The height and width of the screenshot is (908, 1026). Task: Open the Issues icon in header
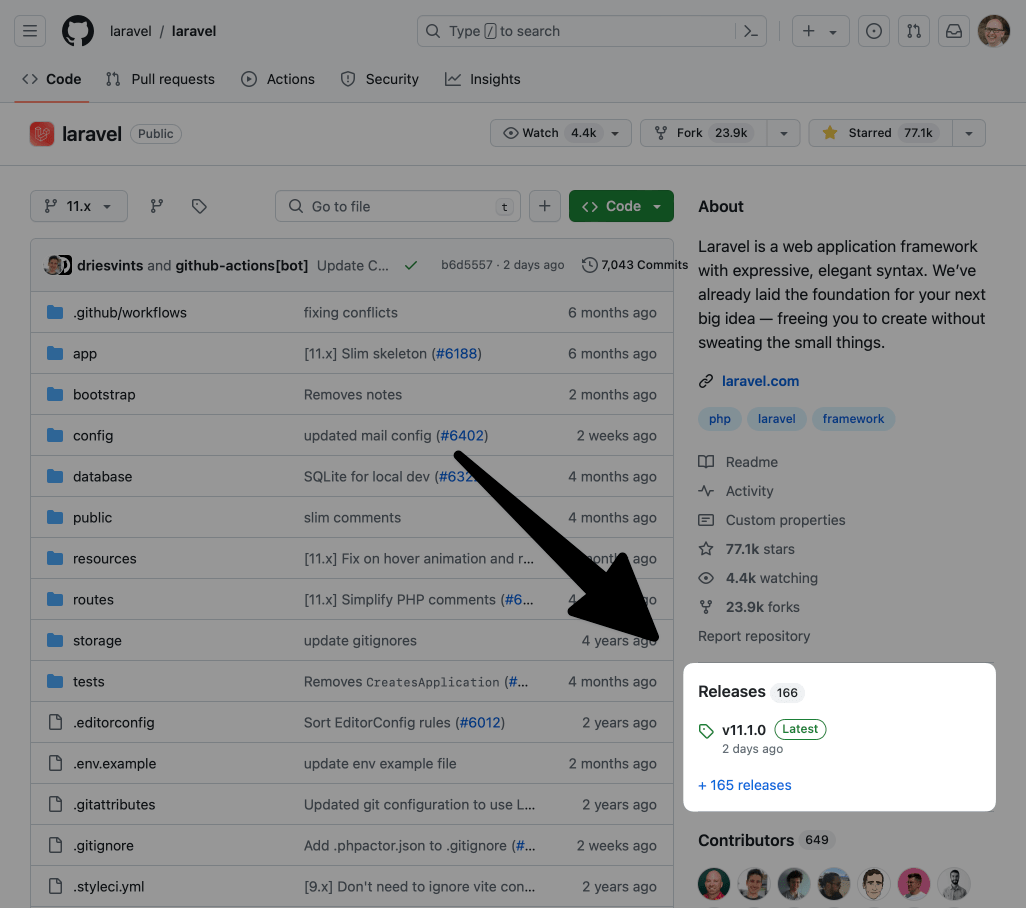pos(874,31)
